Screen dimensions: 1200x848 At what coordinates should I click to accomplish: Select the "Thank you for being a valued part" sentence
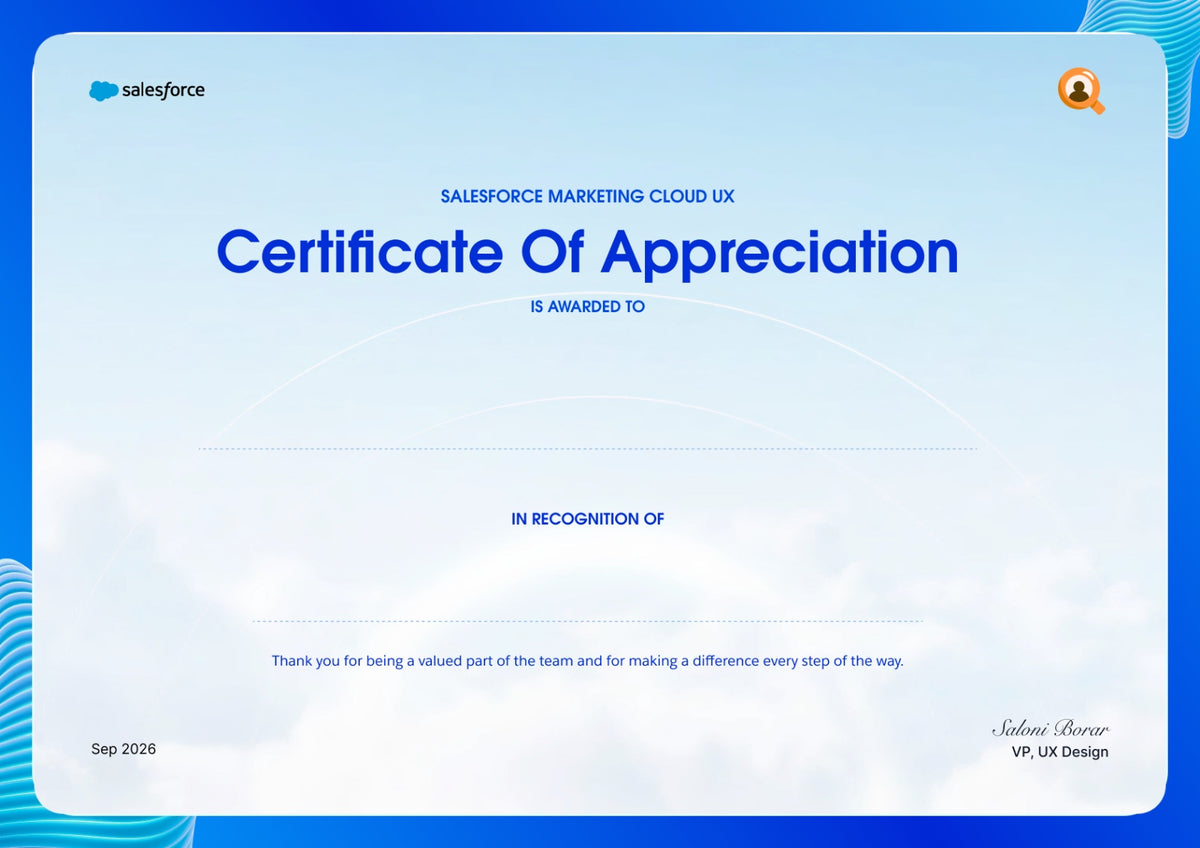coord(588,661)
